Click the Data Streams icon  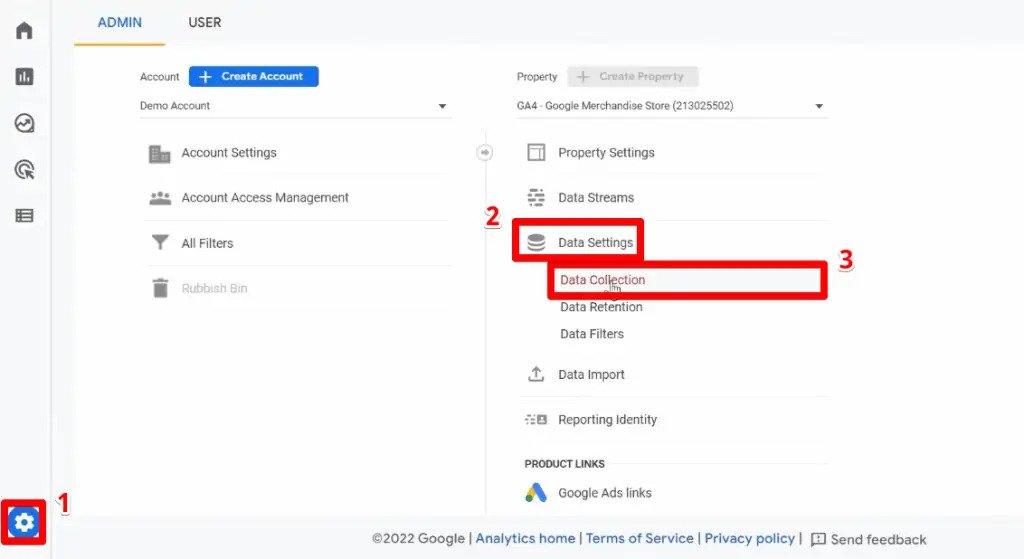tap(536, 197)
